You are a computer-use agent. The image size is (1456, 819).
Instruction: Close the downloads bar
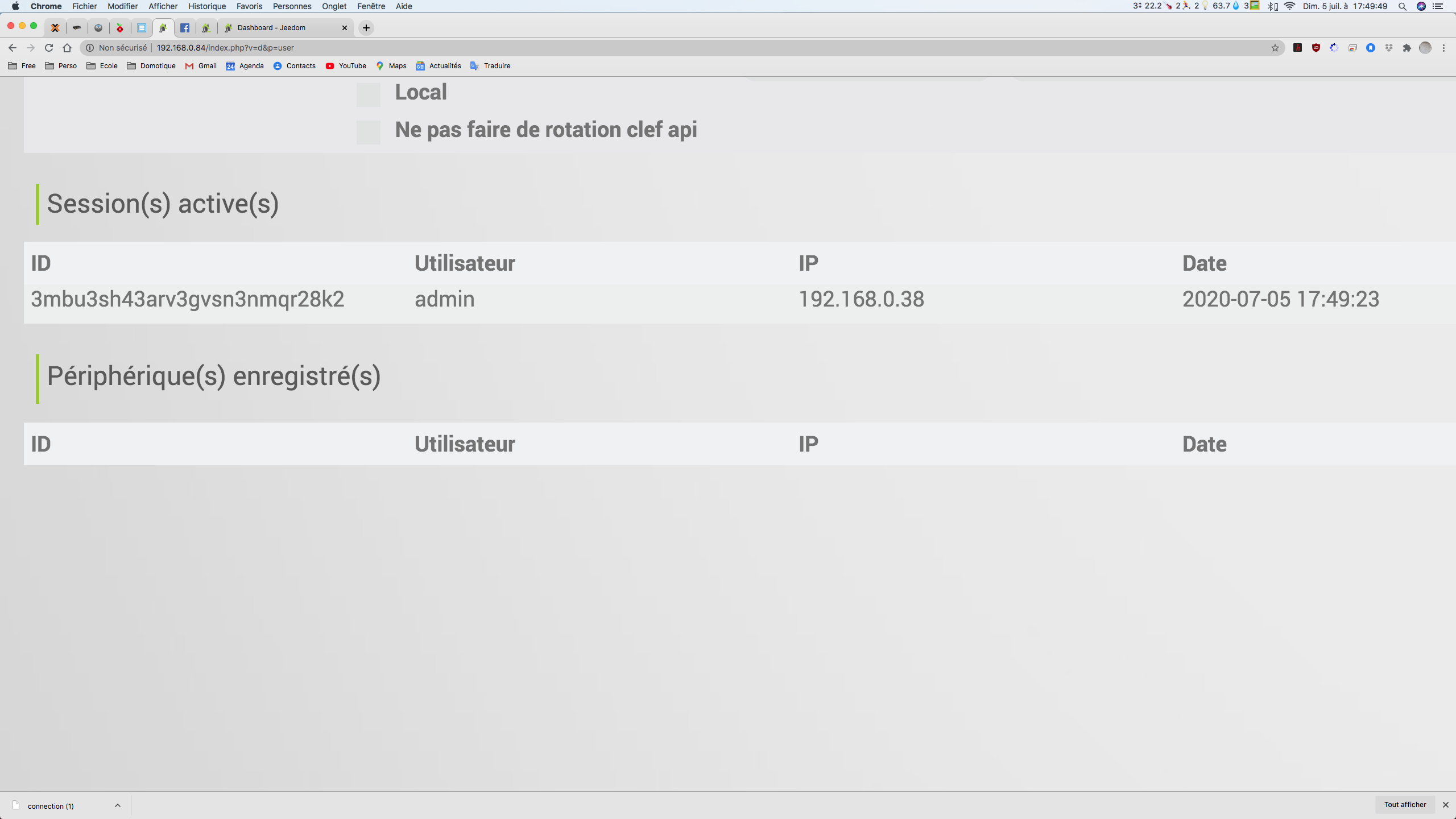(x=1445, y=805)
